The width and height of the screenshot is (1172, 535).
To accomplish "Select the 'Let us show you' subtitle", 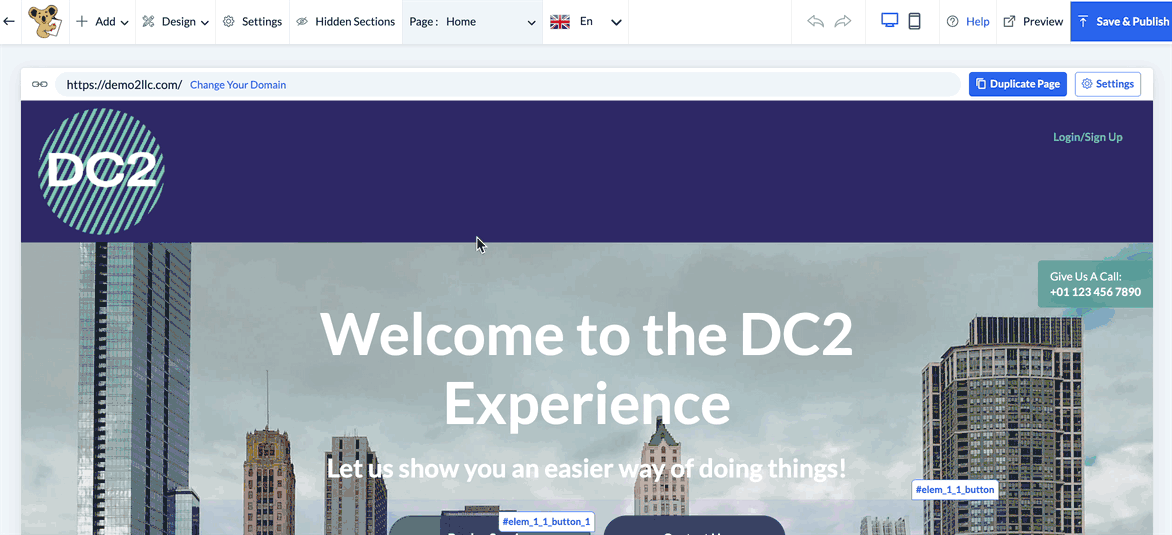I will [x=587, y=469].
